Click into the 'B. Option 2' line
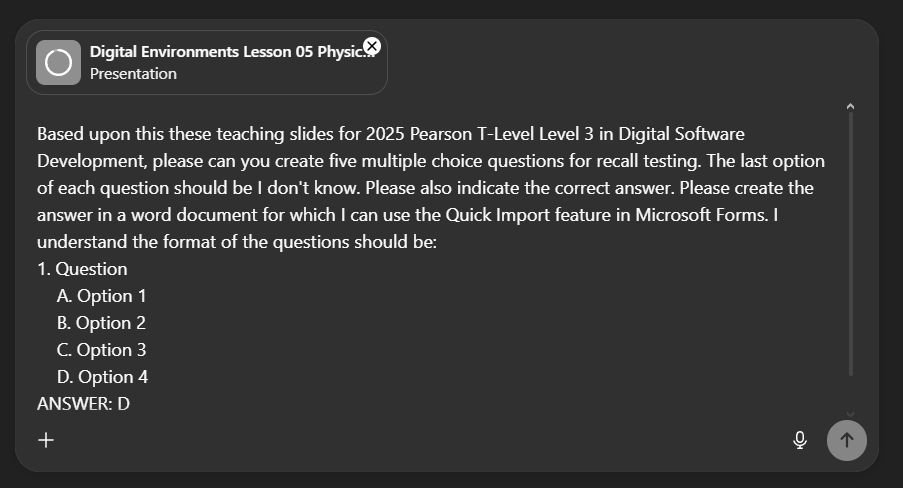 click(102, 323)
